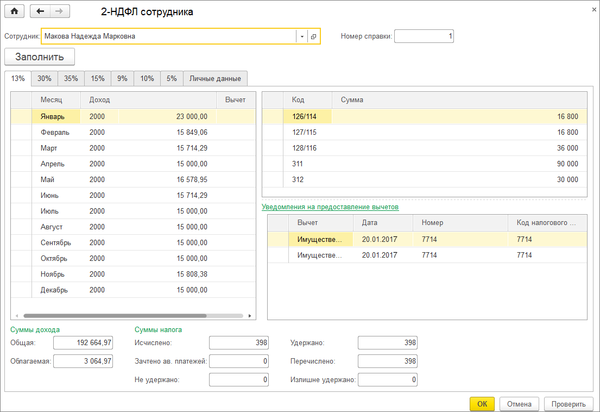Image resolution: width=600 pixels, height=412 pixels.
Task: Go to the home page icon
Action: (14, 11)
